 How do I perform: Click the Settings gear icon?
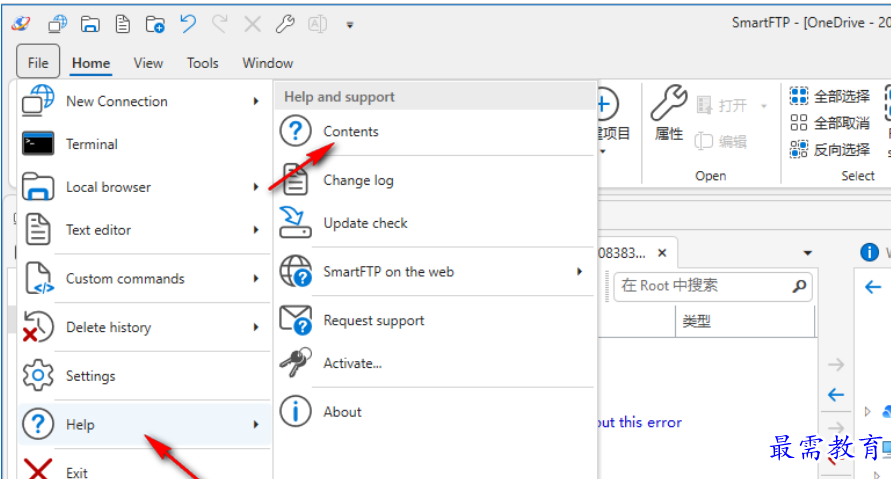pyautogui.click(x=38, y=376)
